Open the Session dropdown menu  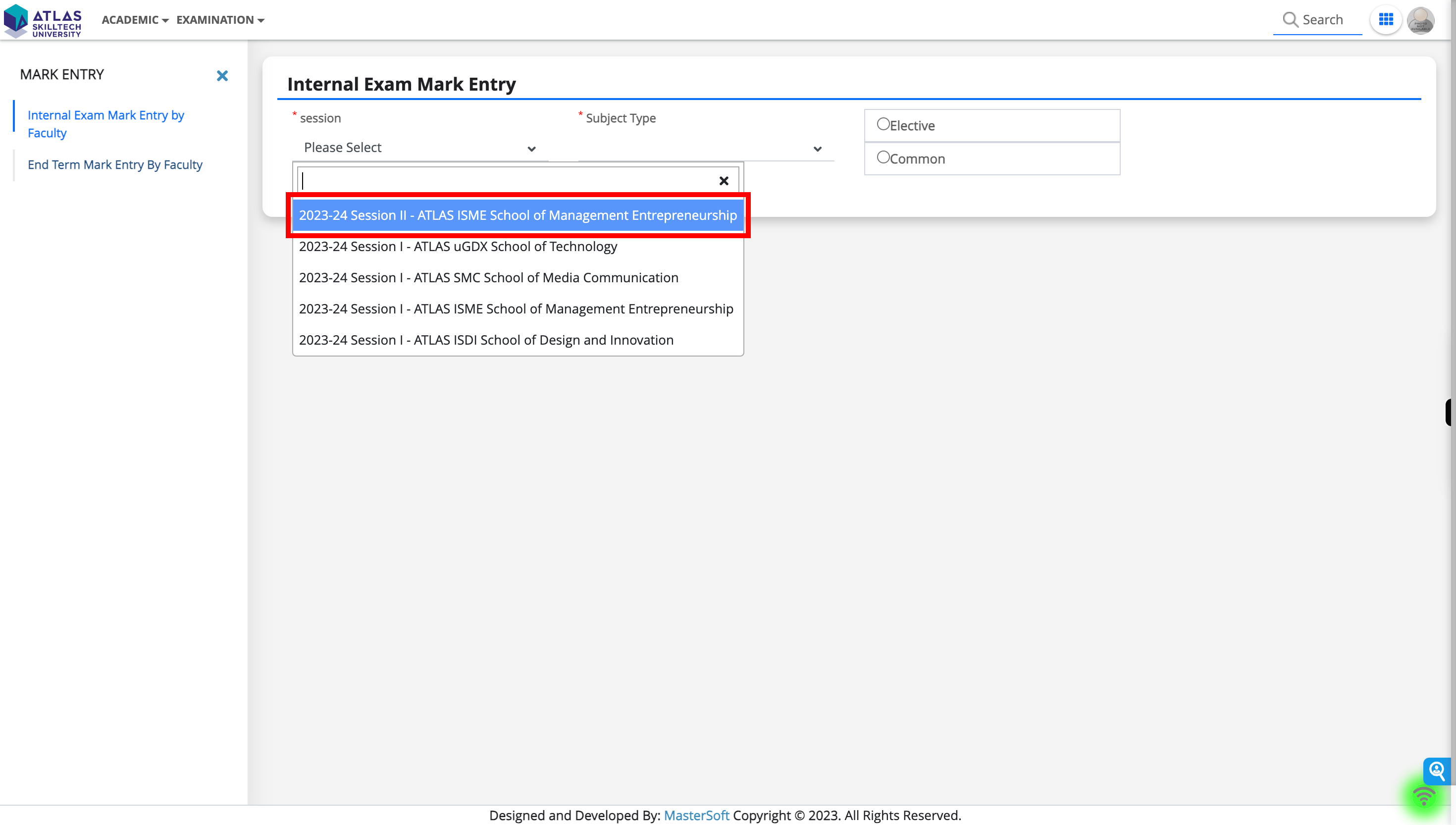point(419,147)
